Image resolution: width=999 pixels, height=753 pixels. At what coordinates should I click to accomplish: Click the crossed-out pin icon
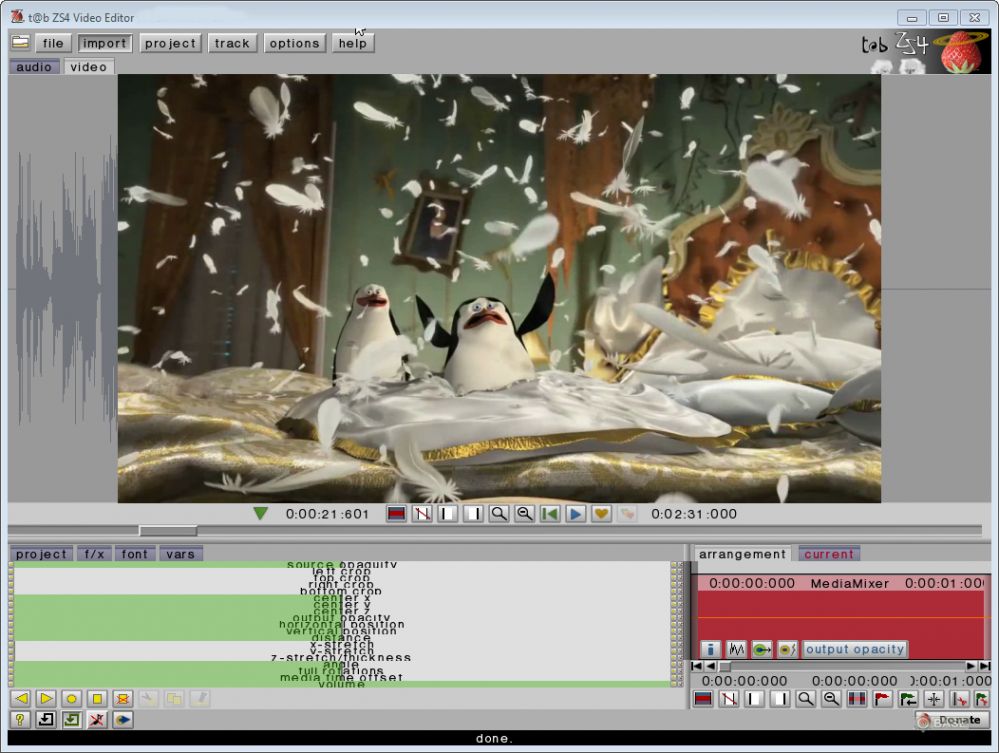click(97, 720)
